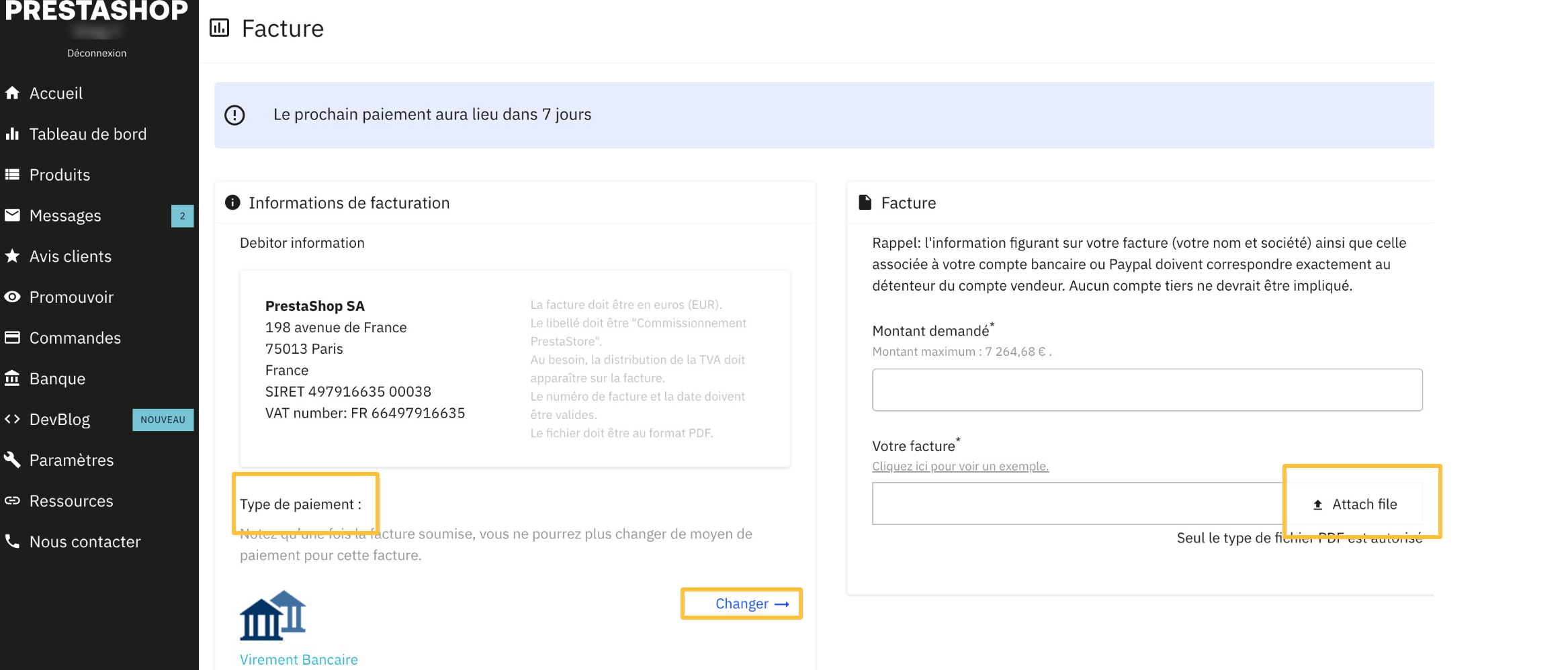
Task: Click the bar chart icon beside Tableau de bord
Action: pos(12,134)
